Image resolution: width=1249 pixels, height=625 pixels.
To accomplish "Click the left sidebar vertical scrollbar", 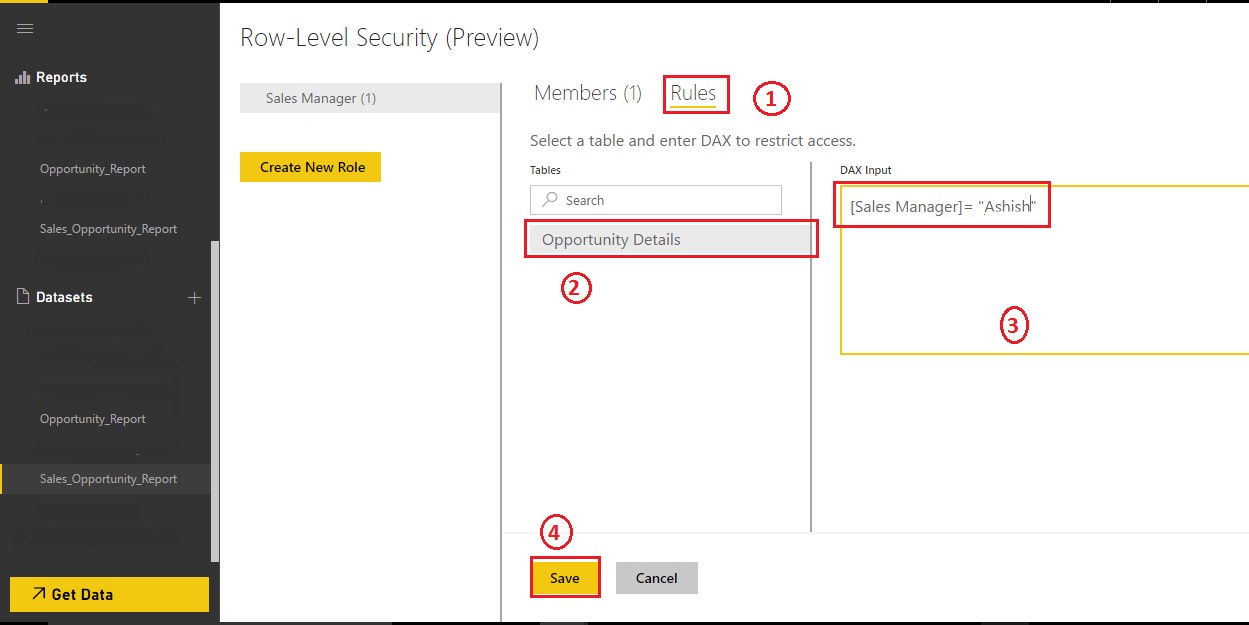I will click(x=215, y=400).
